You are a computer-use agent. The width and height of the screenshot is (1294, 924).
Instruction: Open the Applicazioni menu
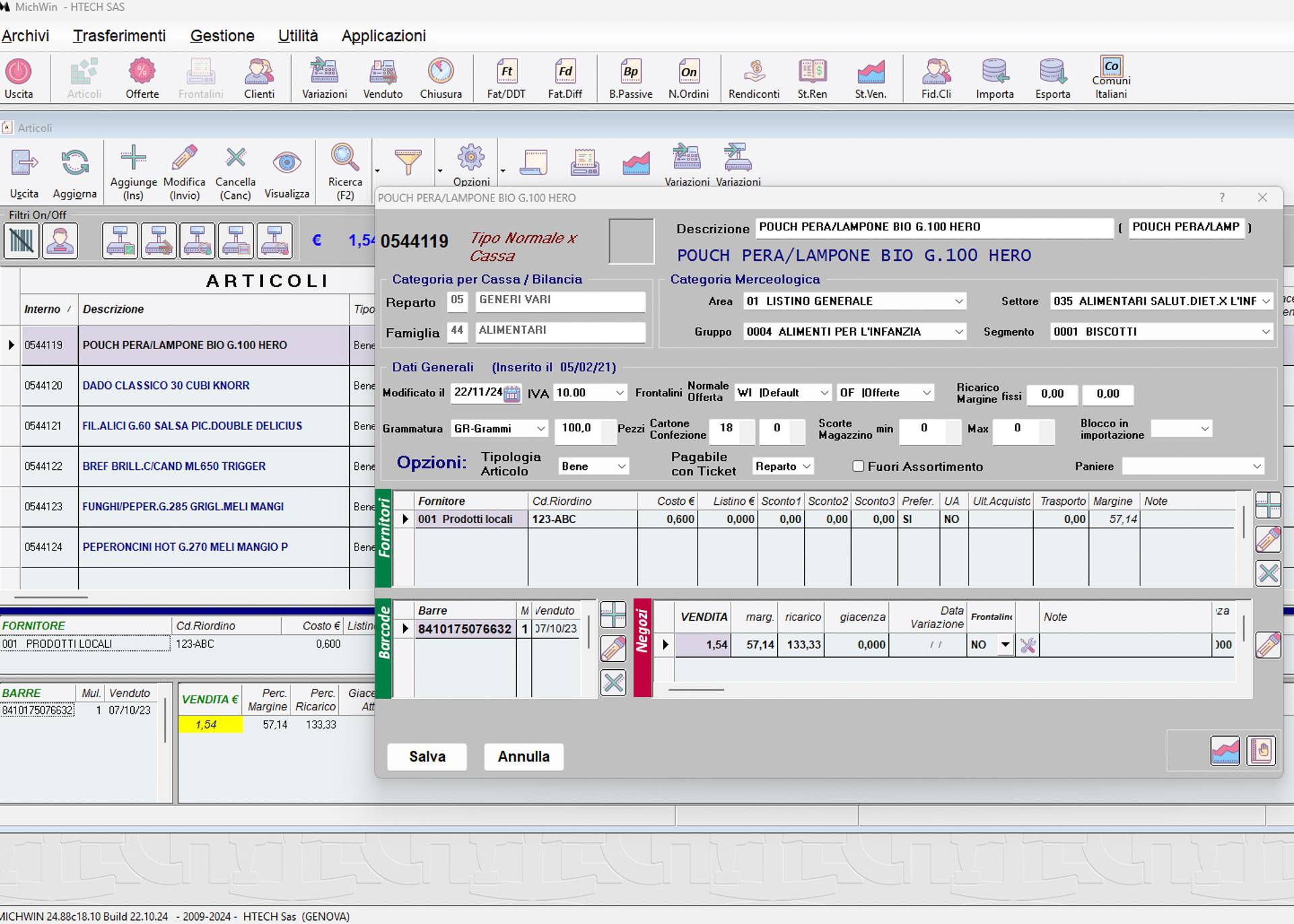coord(383,36)
